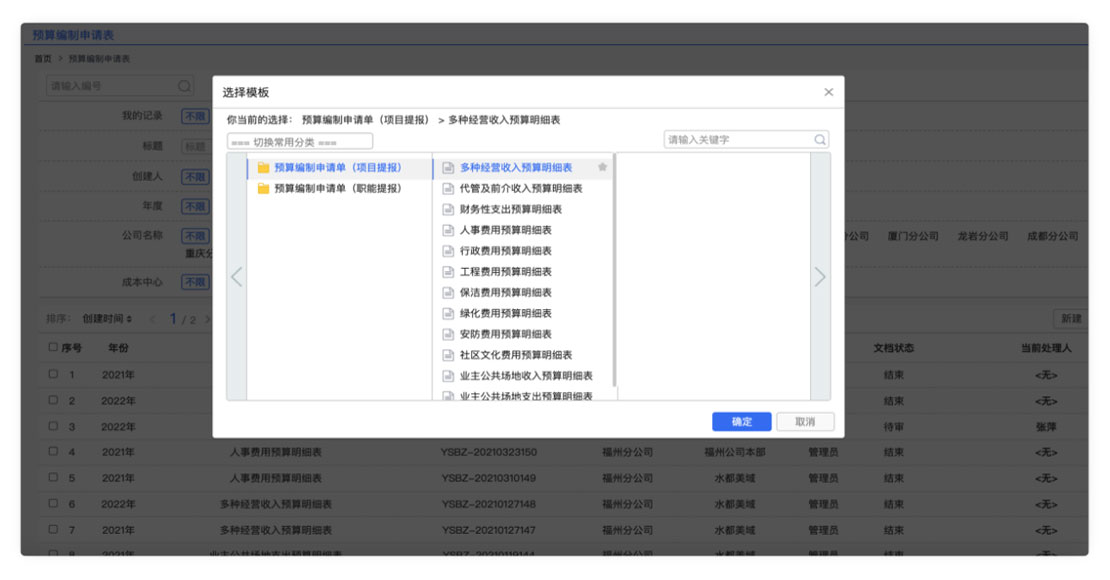This screenshot has height=580, width=1110.
Task: Click the document icon for 社区文化费用预算明细表
Action: [449, 355]
